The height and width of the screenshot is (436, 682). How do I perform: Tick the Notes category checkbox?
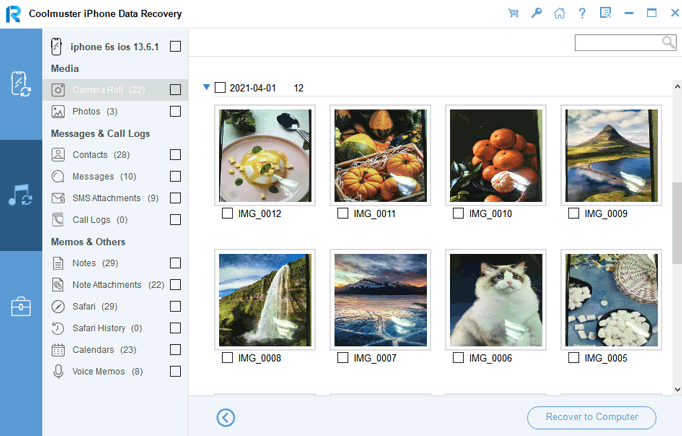pos(175,263)
